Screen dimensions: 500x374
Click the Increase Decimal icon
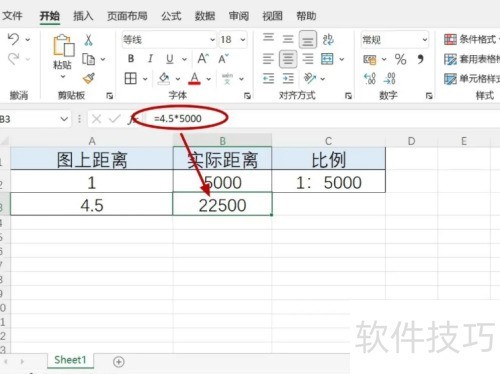click(x=370, y=79)
